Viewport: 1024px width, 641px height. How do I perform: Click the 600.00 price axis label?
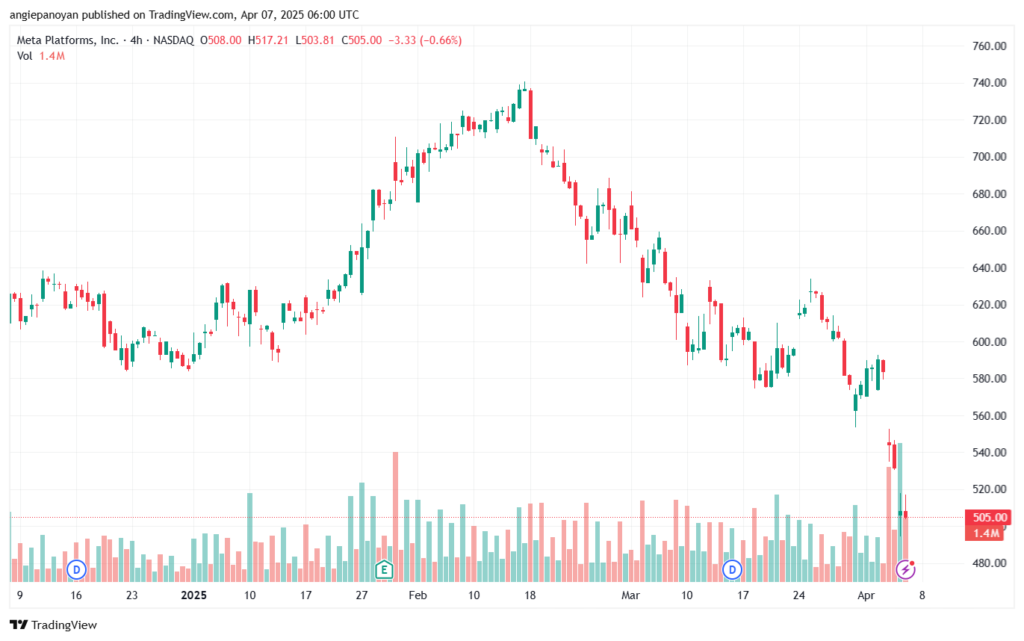click(x=989, y=342)
